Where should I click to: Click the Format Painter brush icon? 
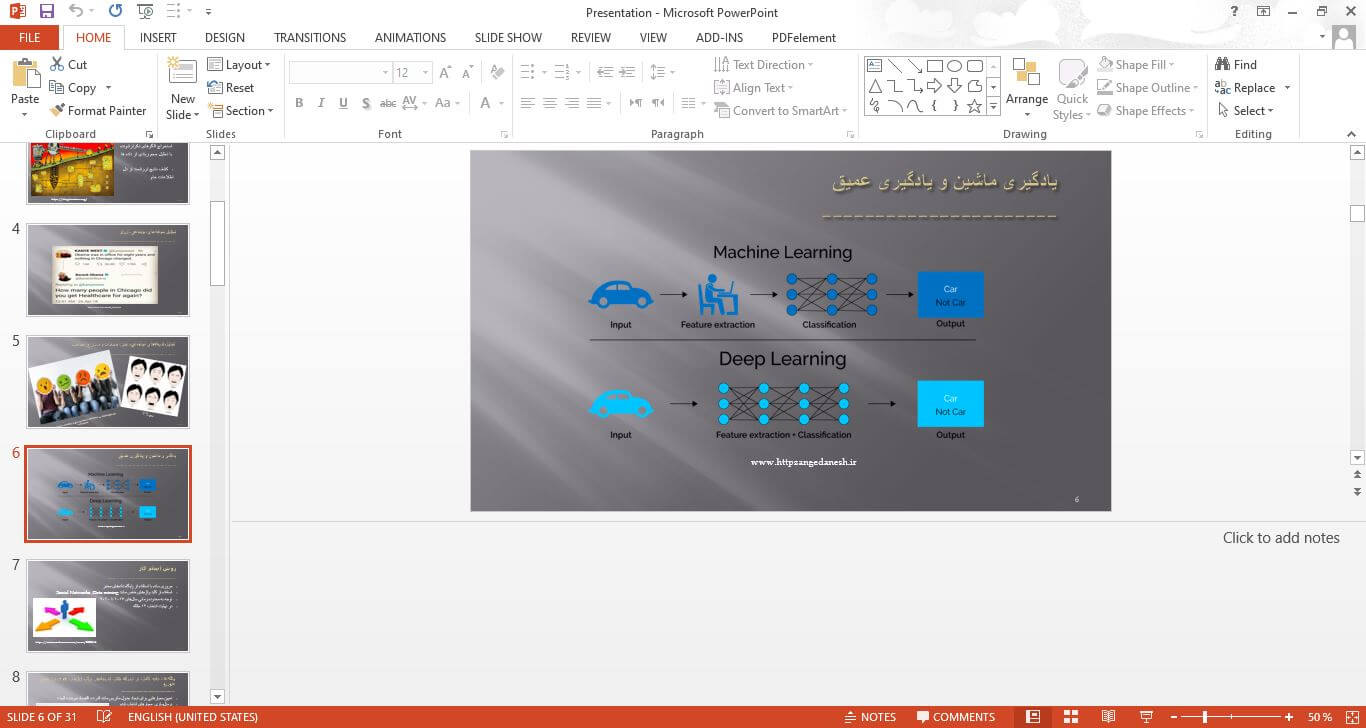coord(58,111)
